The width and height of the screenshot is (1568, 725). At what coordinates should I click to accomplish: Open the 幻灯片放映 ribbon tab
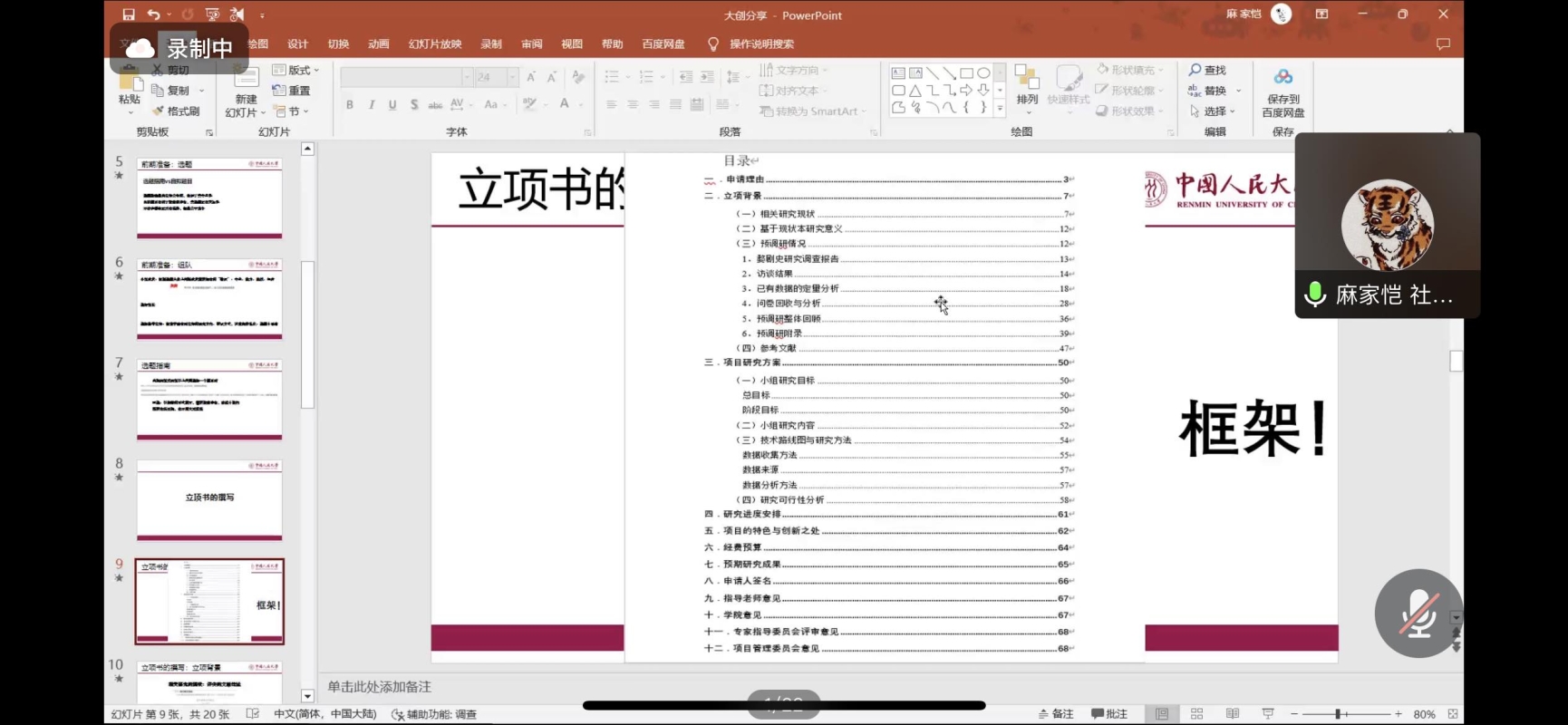coord(435,43)
